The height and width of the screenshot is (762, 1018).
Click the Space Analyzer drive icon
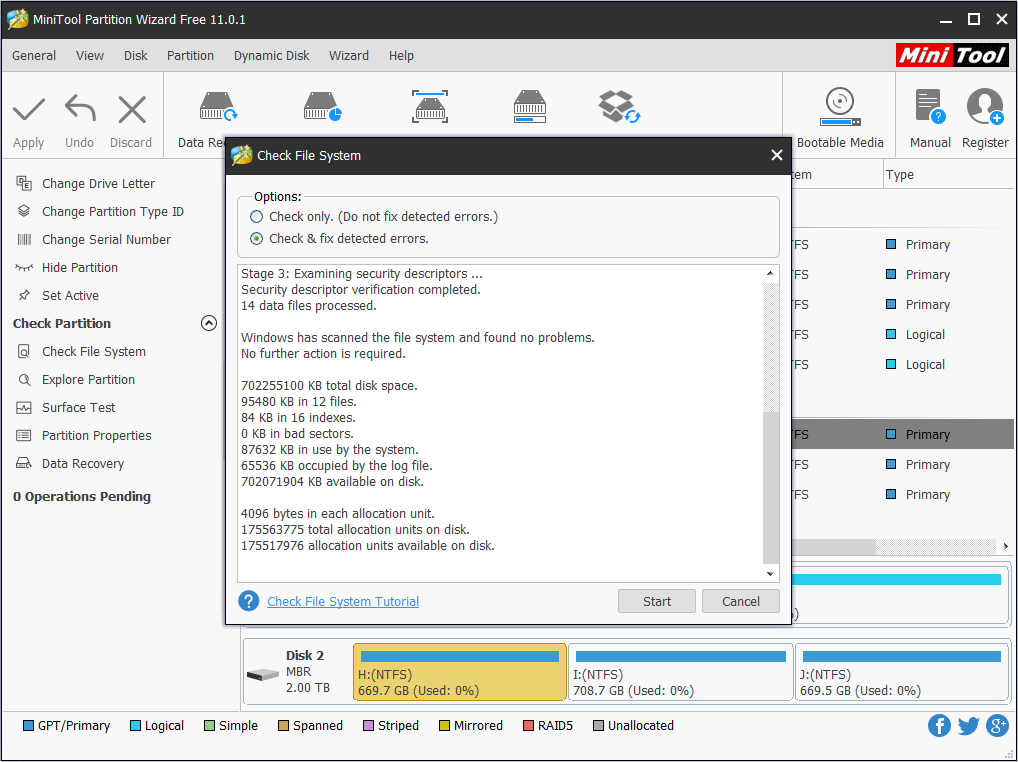coord(530,106)
